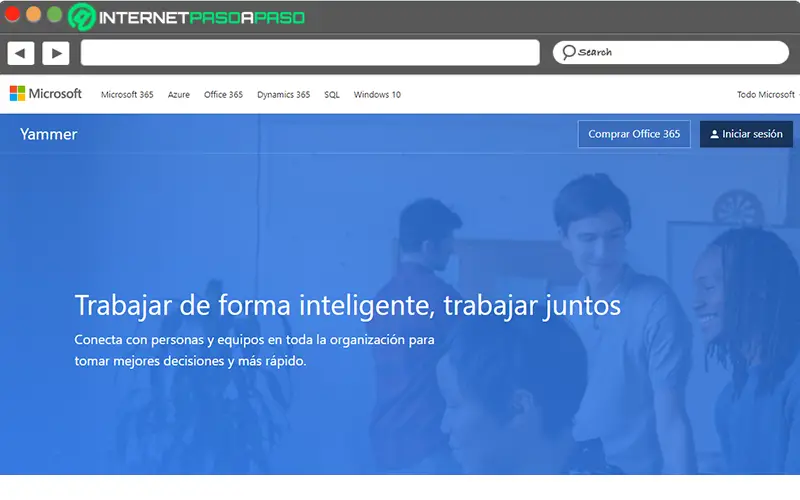Click the Comprar Office 365 button

pyautogui.click(x=634, y=134)
